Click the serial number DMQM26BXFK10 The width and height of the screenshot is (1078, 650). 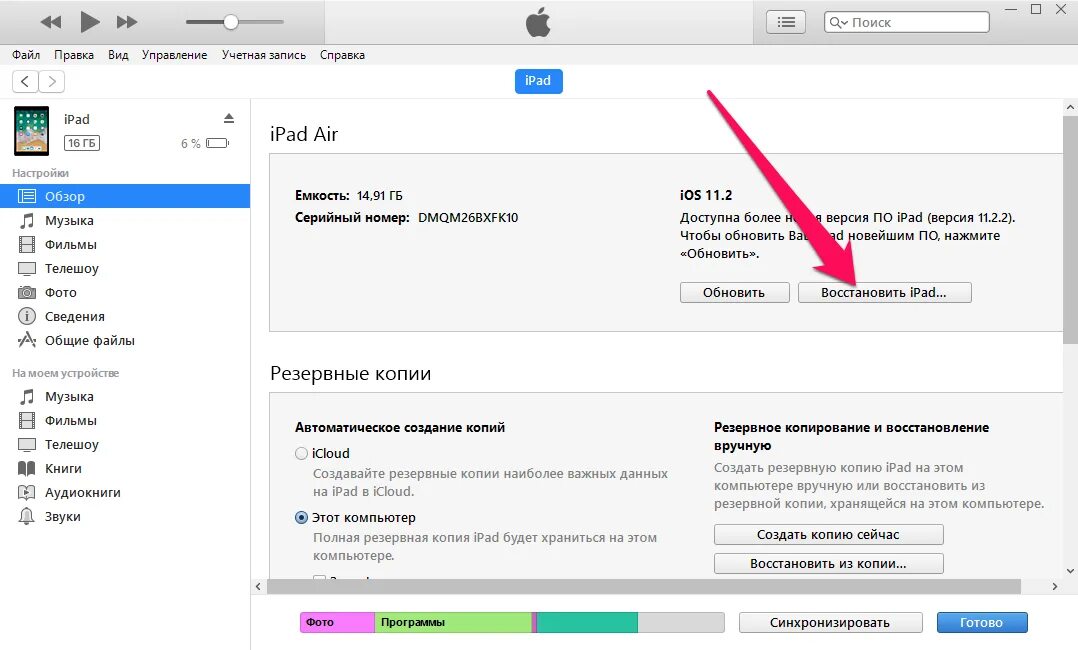468,217
